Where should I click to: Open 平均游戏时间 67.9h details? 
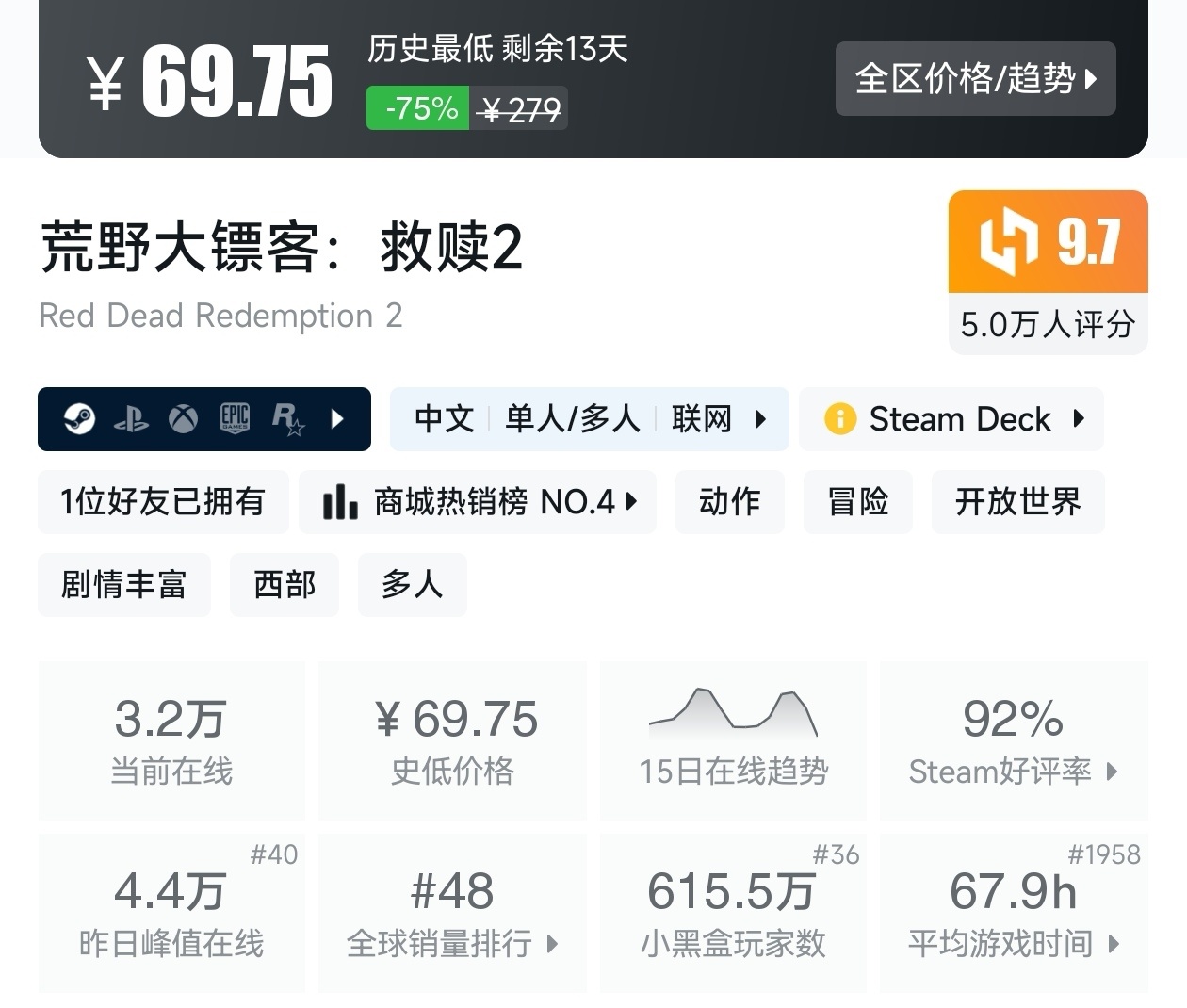pos(1014,913)
